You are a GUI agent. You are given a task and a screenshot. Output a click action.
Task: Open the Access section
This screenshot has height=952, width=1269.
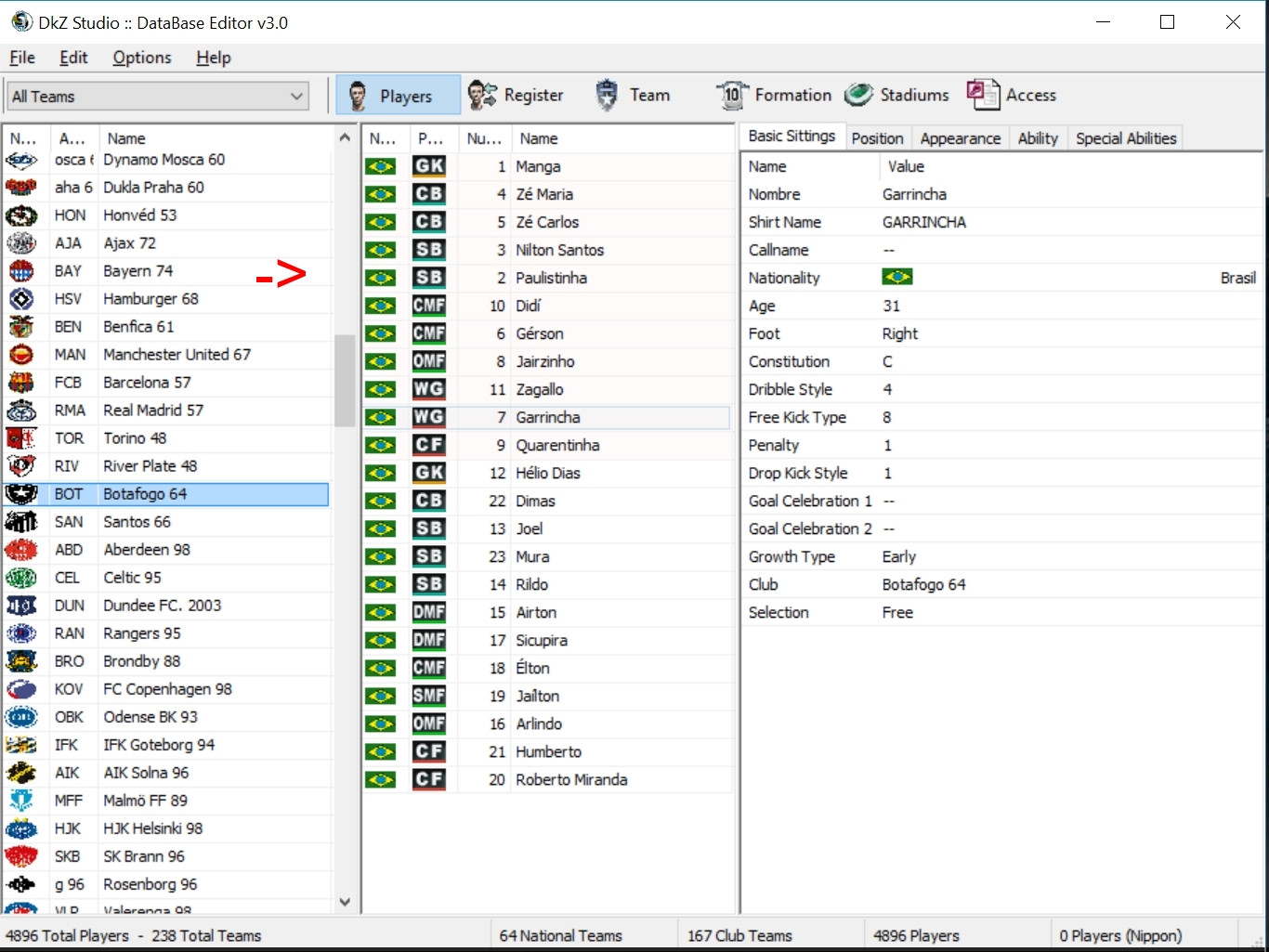click(1011, 95)
